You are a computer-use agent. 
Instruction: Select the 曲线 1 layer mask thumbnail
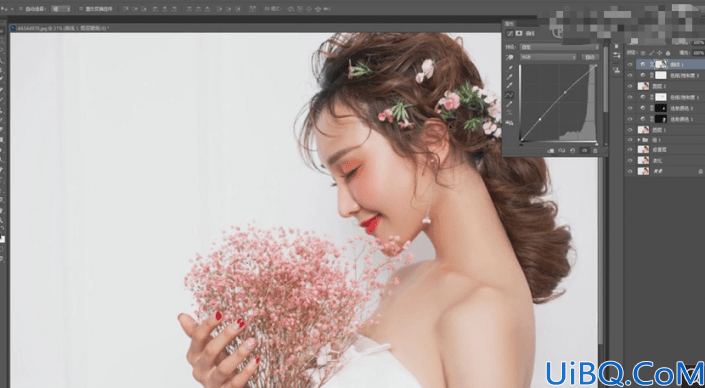[x=661, y=64]
